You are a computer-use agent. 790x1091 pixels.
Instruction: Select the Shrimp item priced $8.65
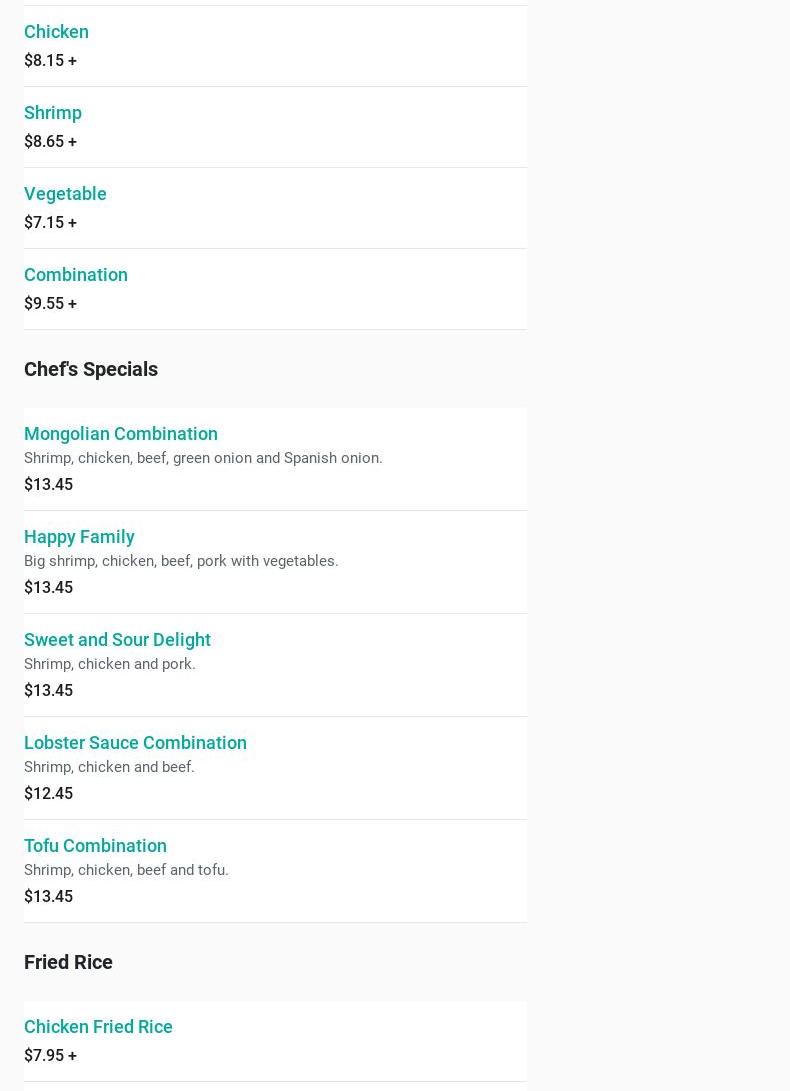[x=53, y=113]
